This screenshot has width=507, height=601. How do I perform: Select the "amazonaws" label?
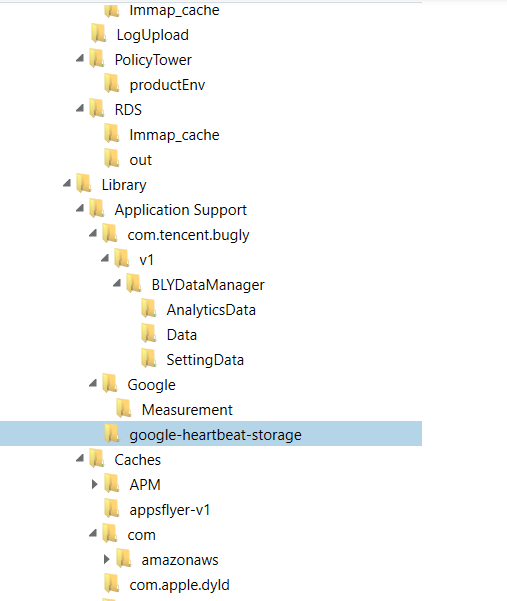point(180,560)
